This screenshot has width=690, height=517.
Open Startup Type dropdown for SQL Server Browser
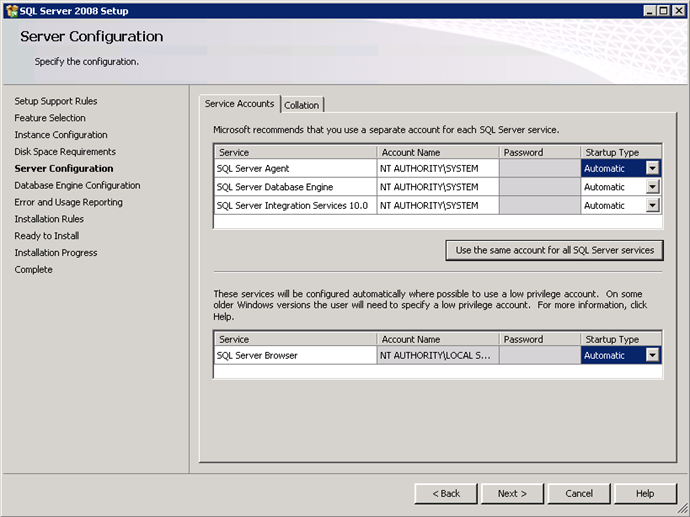tap(653, 355)
